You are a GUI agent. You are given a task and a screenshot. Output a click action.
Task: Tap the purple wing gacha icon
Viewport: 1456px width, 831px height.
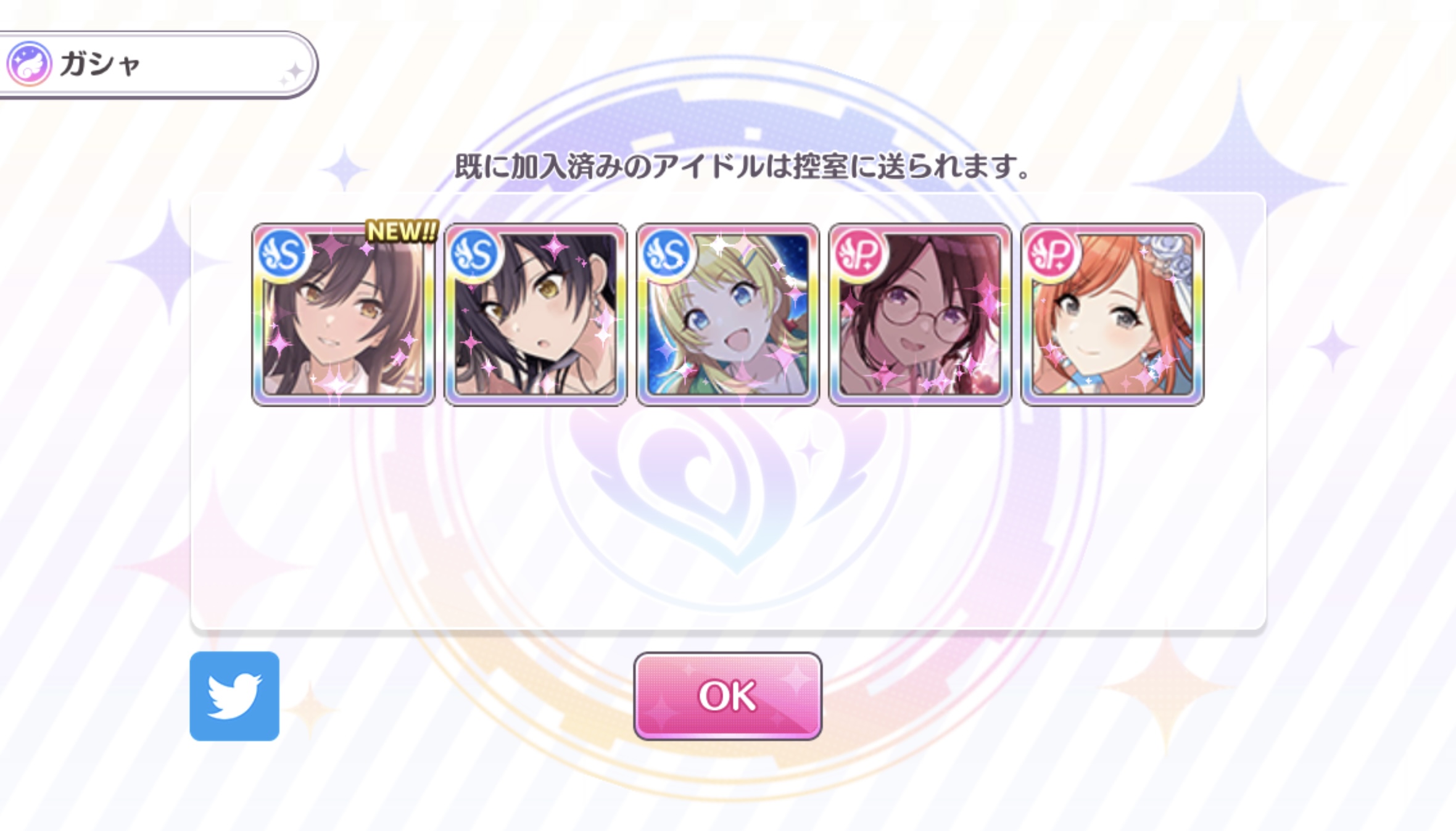tap(29, 64)
